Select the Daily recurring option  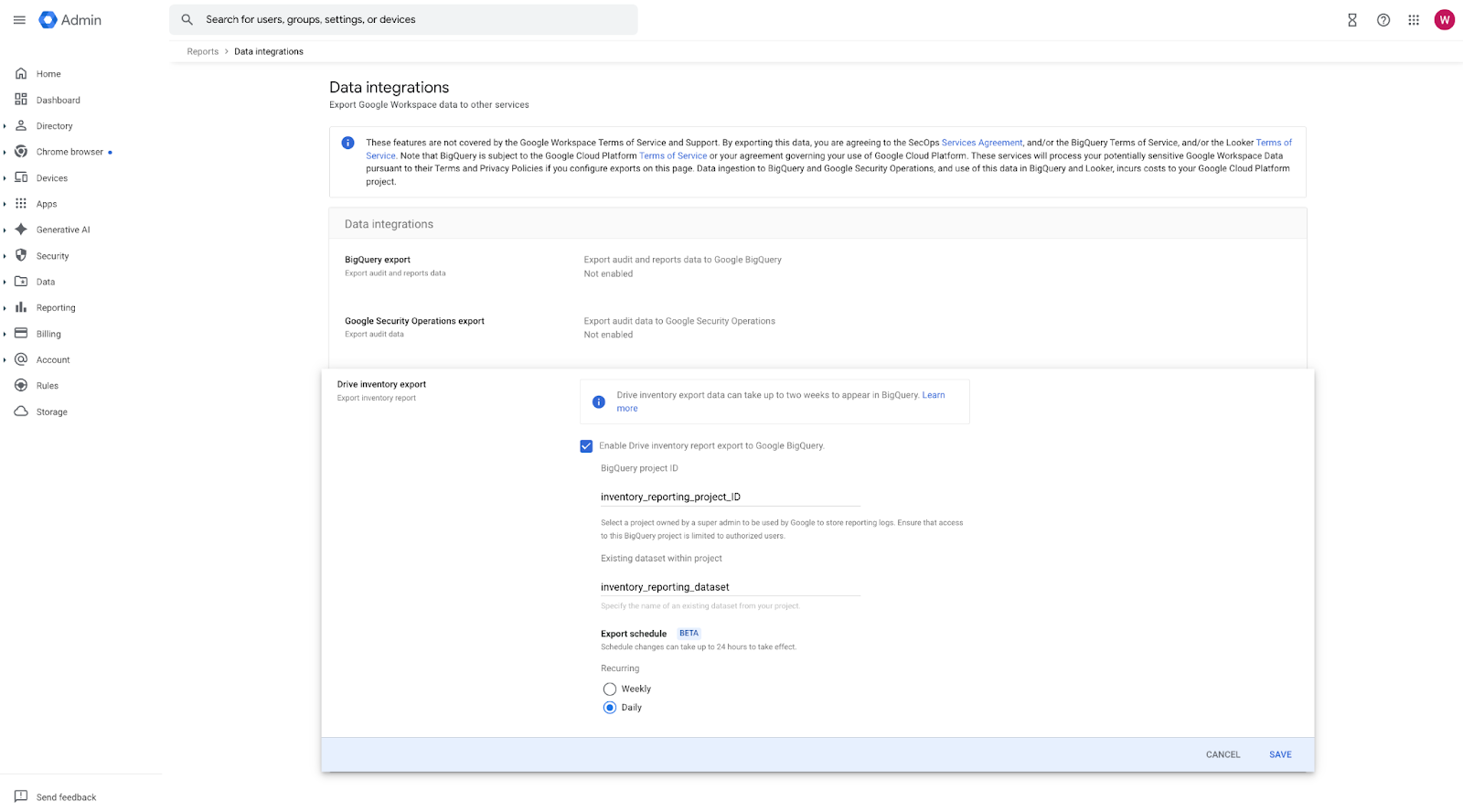coord(610,708)
